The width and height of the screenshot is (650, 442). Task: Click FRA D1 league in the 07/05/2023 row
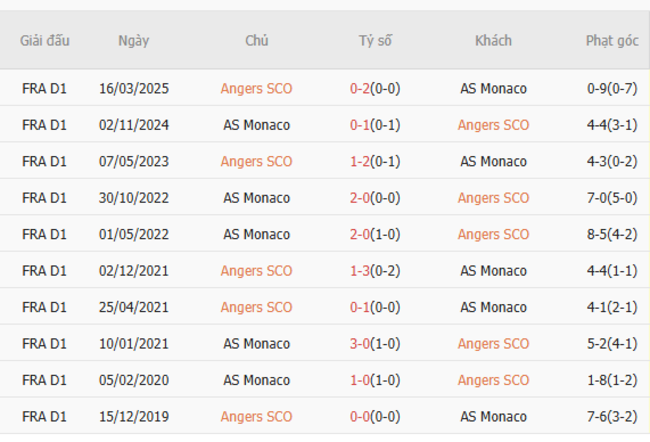pos(44,161)
